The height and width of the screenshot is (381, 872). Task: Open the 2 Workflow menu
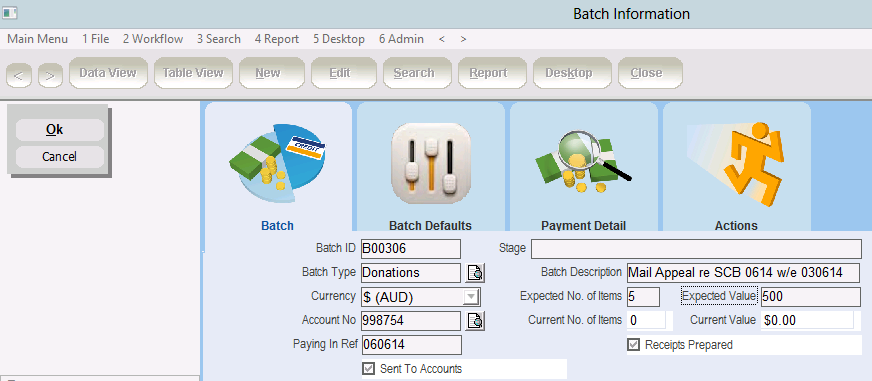point(153,39)
